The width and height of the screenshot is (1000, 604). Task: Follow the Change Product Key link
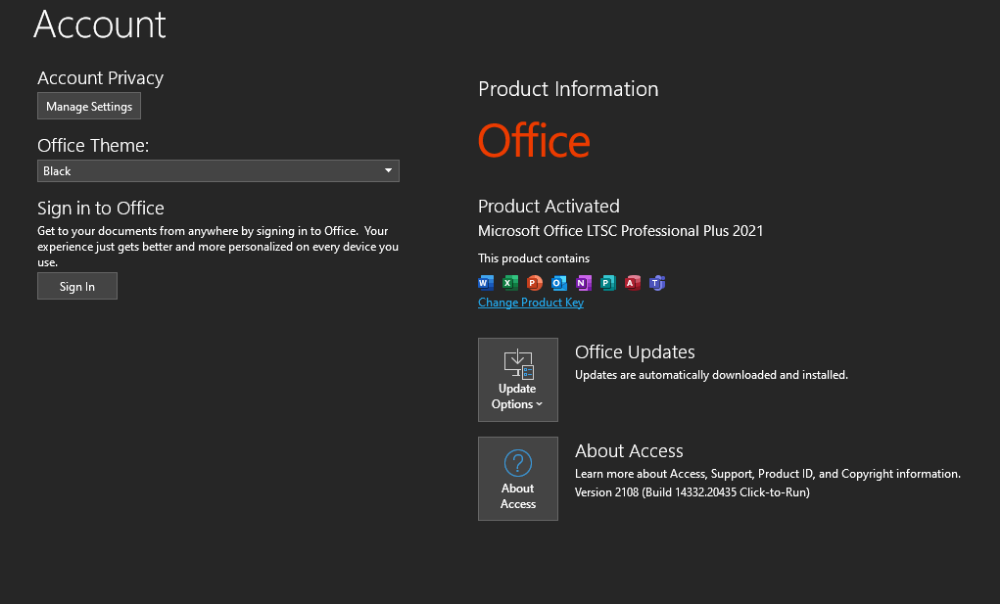531,302
